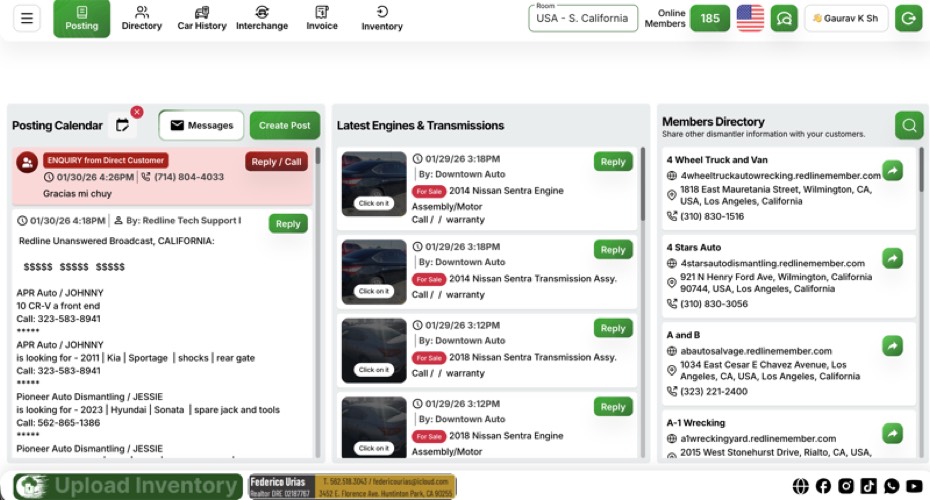Screen dimensions: 930x500
Task: Click share arrow for A-1 Wrecking
Action: tap(892, 433)
